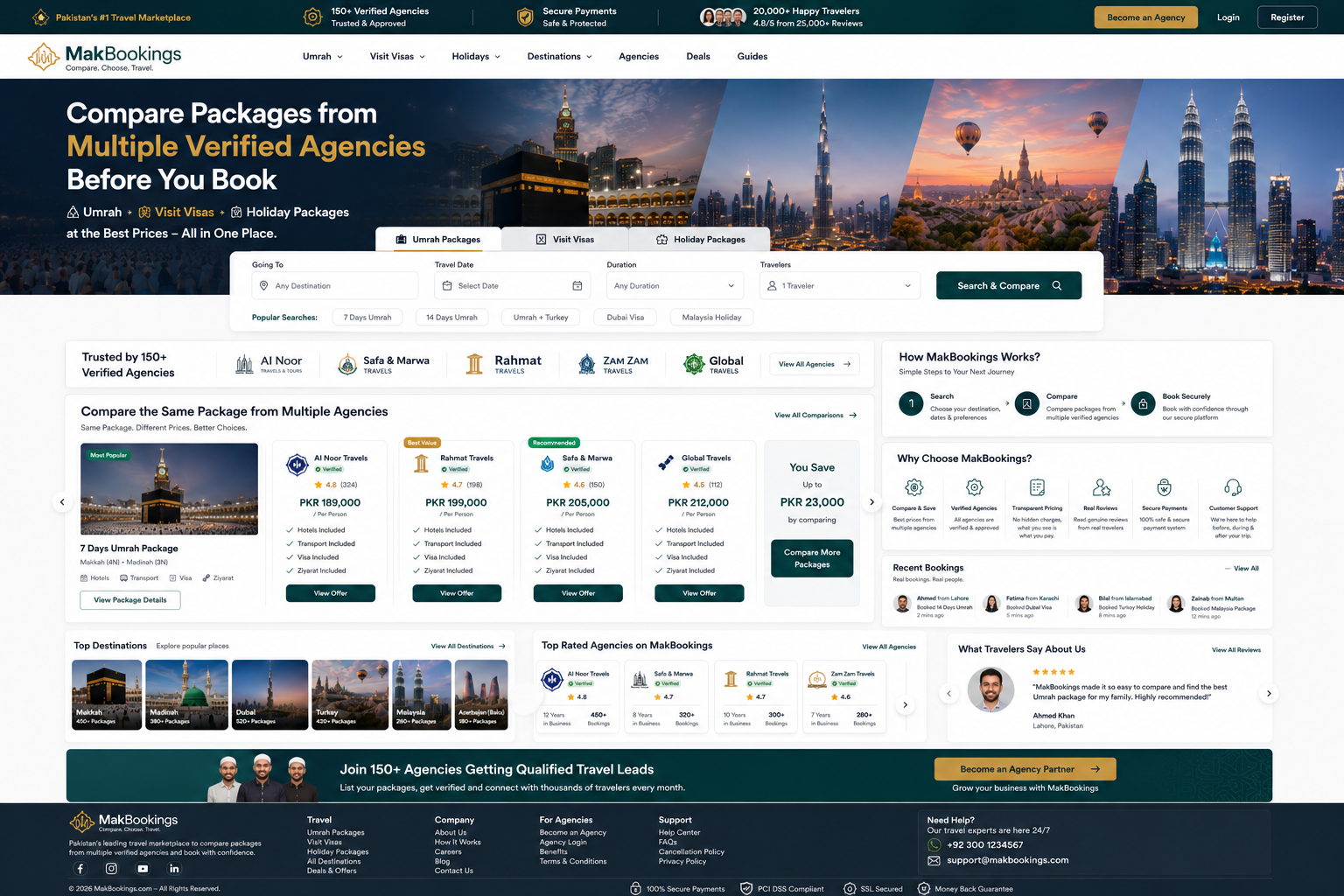Click the Register button
This screenshot has height=896, width=1344.
1287,17
